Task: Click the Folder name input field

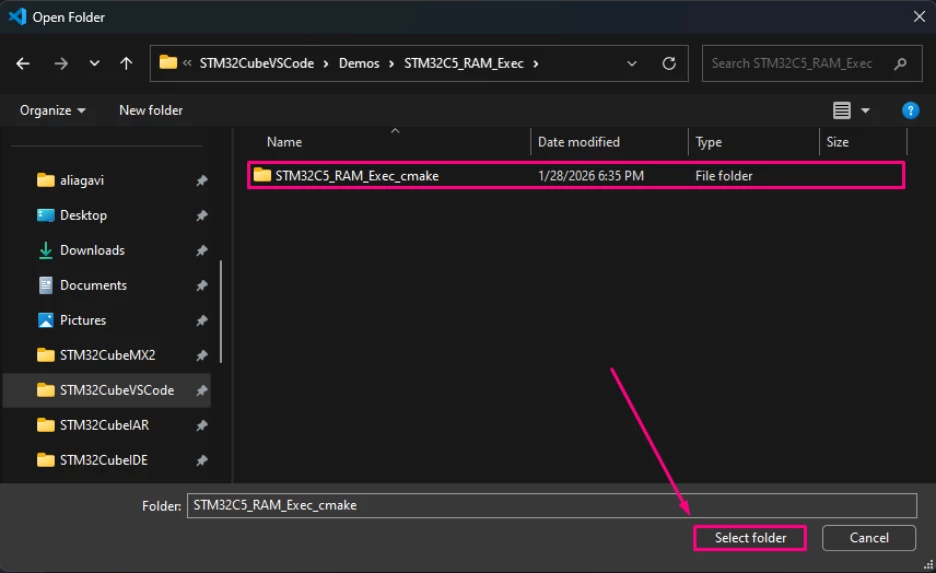Action: pyautogui.click(x=552, y=506)
